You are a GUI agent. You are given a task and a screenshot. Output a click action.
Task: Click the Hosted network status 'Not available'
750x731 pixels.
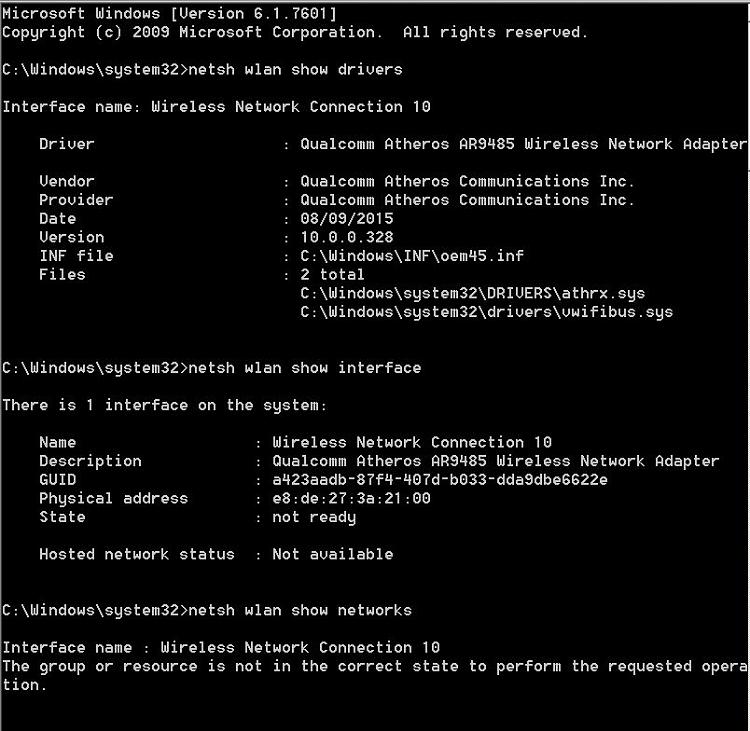[x=333, y=554]
